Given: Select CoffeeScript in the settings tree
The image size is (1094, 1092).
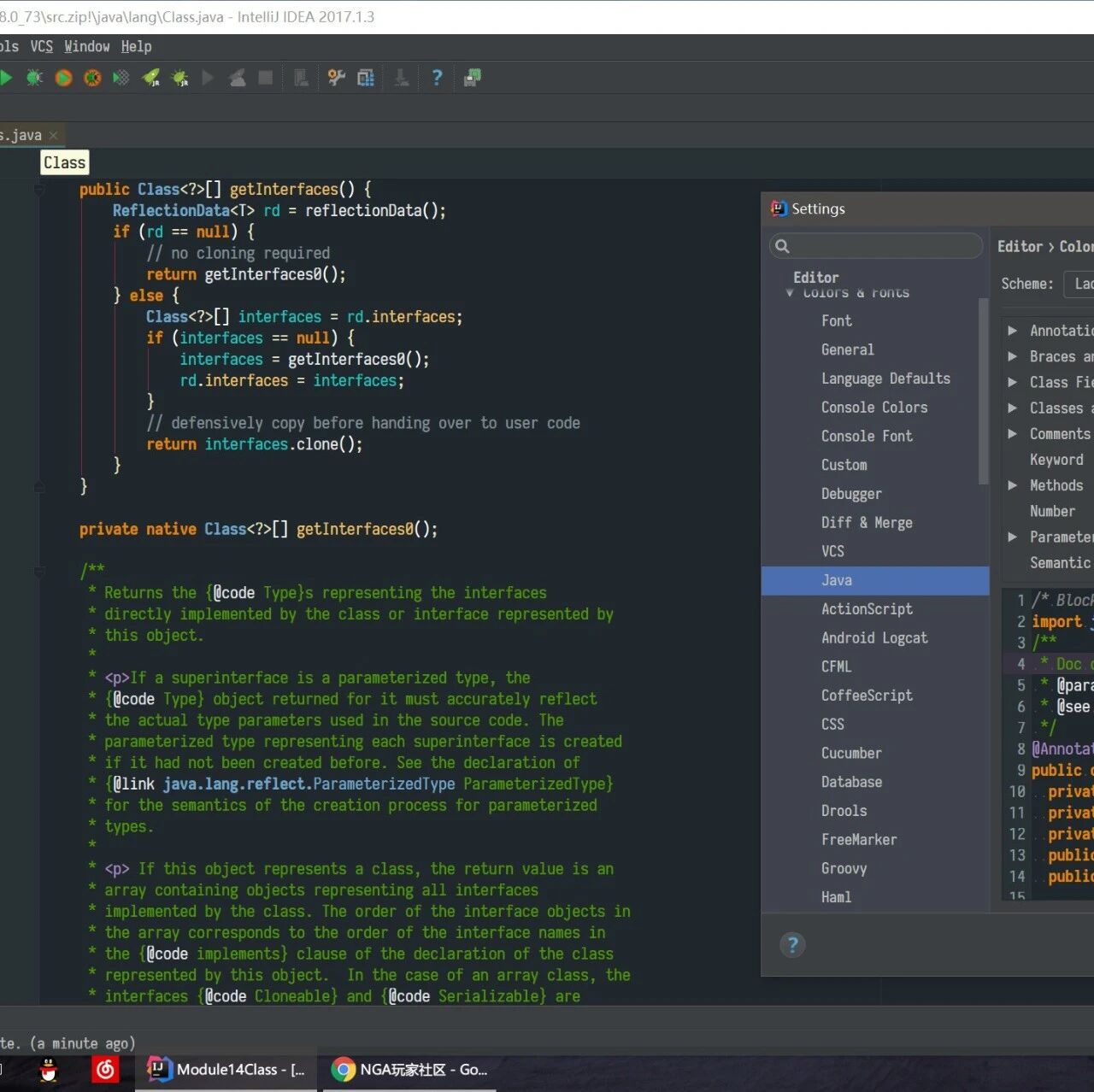Looking at the screenshot, I should 867,696.
